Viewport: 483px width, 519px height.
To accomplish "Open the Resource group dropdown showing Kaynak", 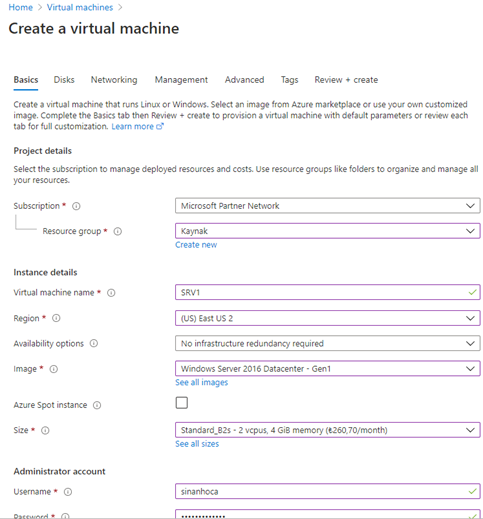I will click(328, 231).
